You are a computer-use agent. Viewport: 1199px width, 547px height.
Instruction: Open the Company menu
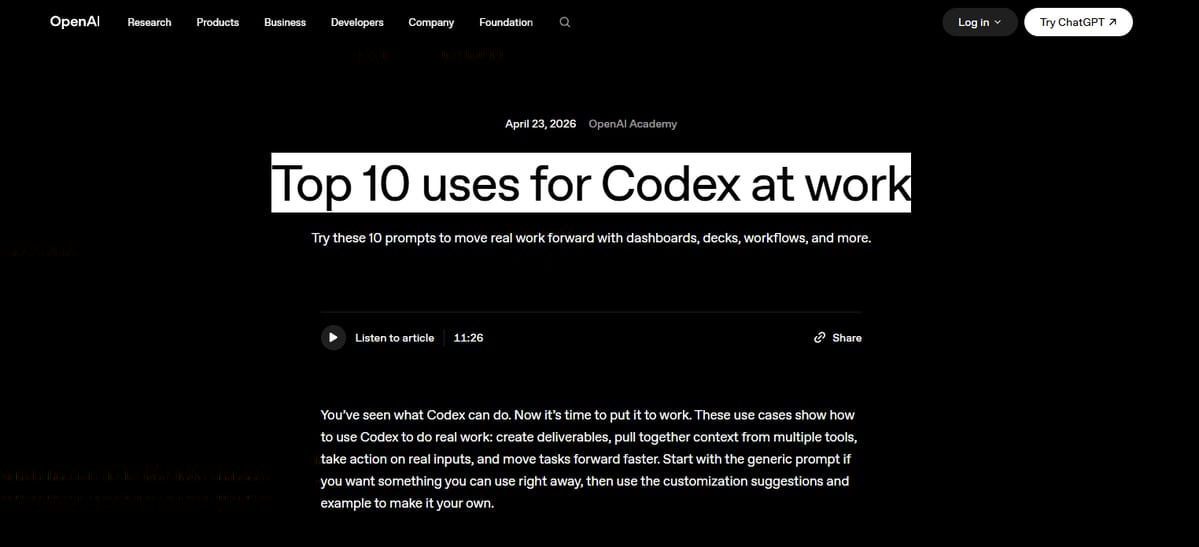click(x=431, y=22)
